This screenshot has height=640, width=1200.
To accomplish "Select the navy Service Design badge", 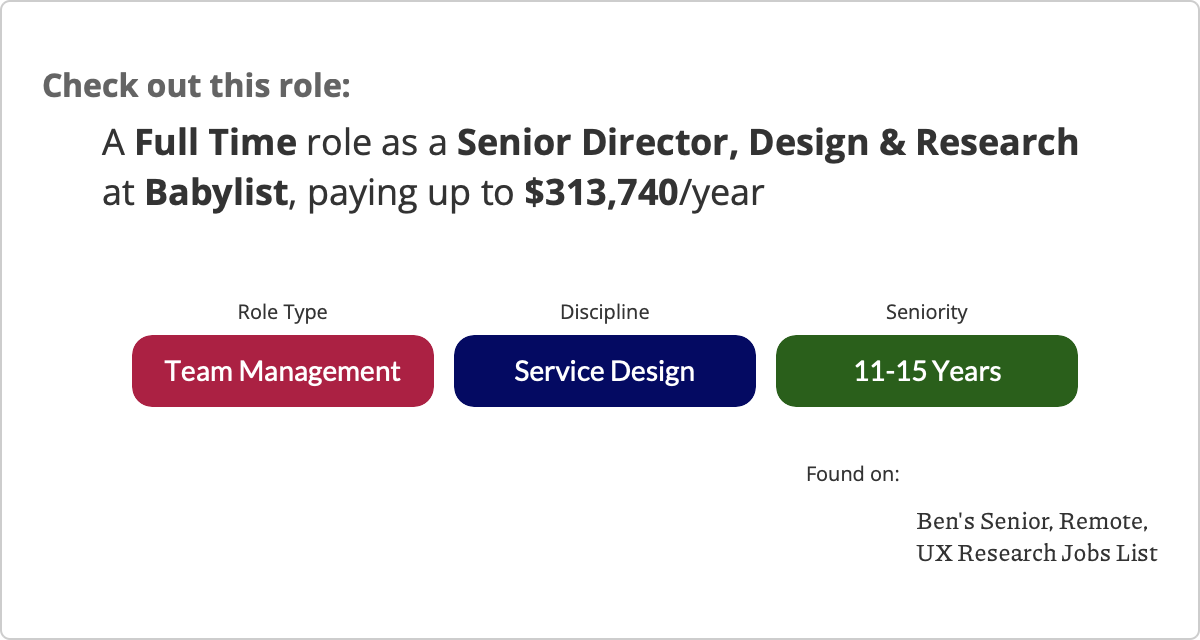I will [605, 371].
